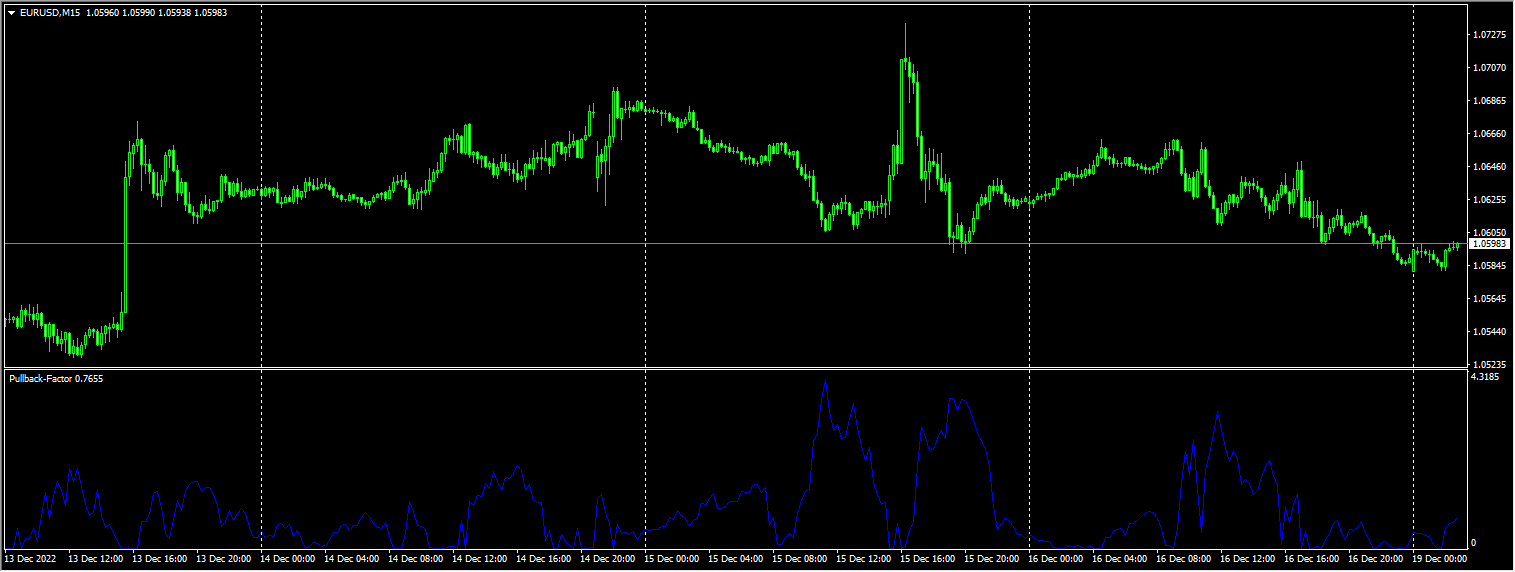The width and height of the screenshot is (1515, 572).
Task: Click time axis label 13 Dec 20:00
Action: coord(225,559)
